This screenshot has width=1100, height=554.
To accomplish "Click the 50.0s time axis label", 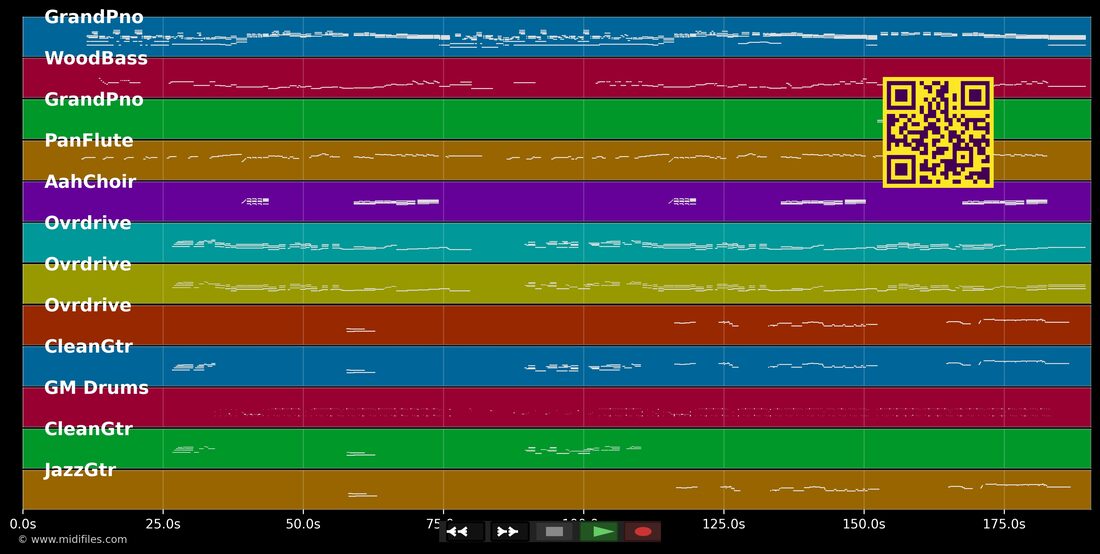I will 303,524.
